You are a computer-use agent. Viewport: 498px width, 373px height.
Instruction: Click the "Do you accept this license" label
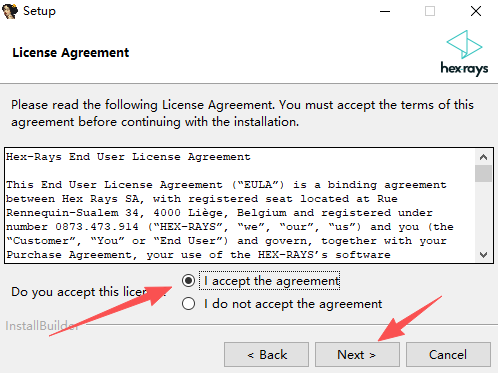(80, 292)
